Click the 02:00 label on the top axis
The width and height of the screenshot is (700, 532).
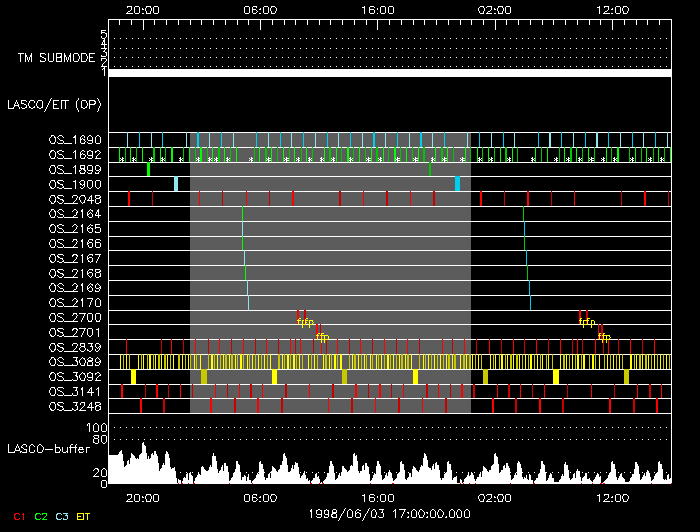pos(495,10)
